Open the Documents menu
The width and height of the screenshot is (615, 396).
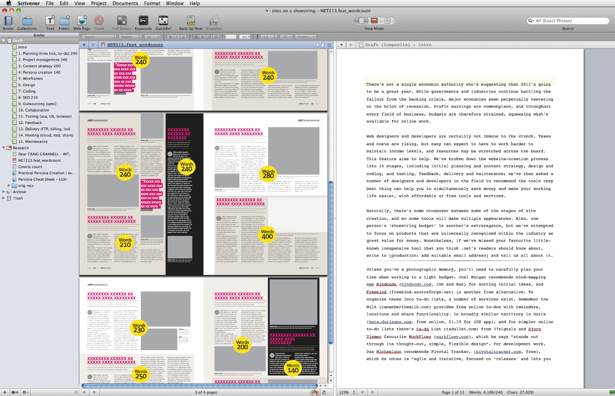point(125,3)
